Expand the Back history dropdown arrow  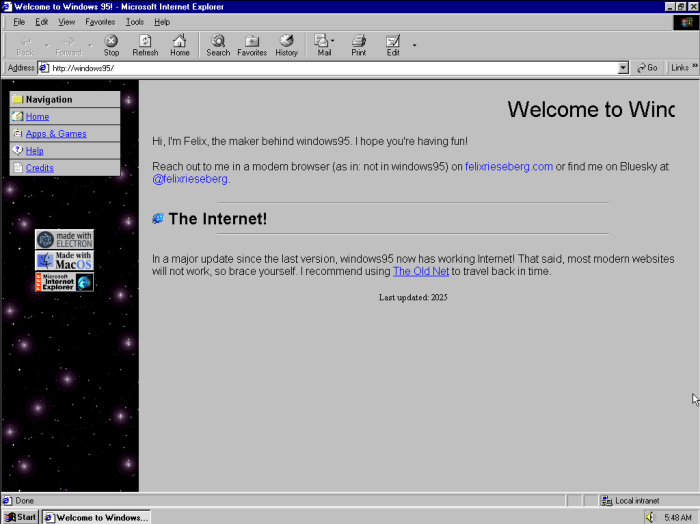point(47,46)
